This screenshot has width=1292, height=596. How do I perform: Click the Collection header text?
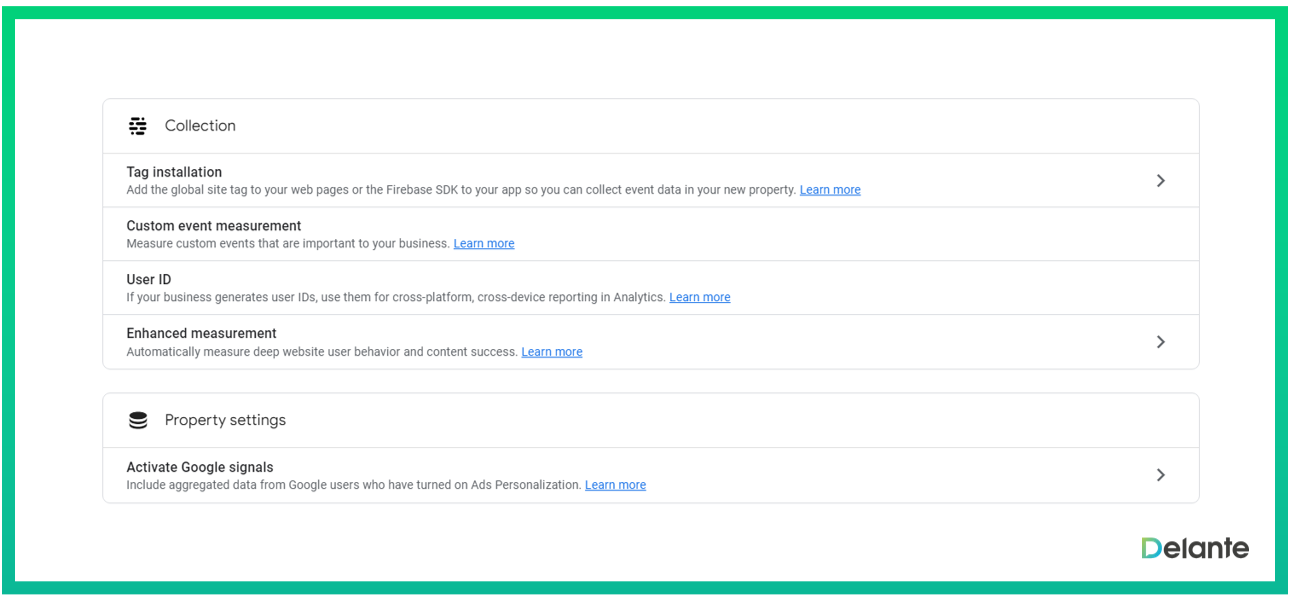pos(200,126)
